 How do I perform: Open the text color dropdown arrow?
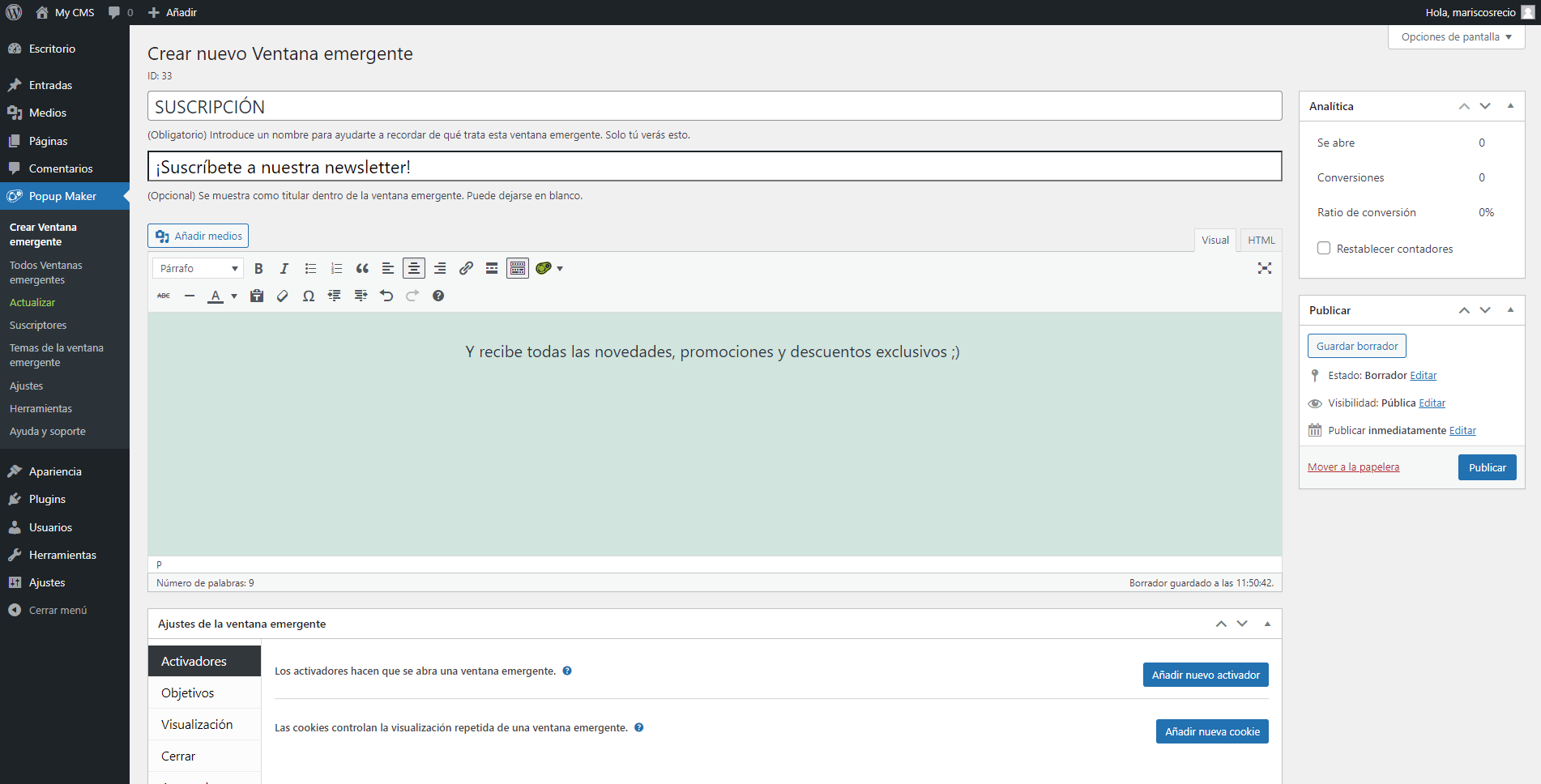click(234, 296)
